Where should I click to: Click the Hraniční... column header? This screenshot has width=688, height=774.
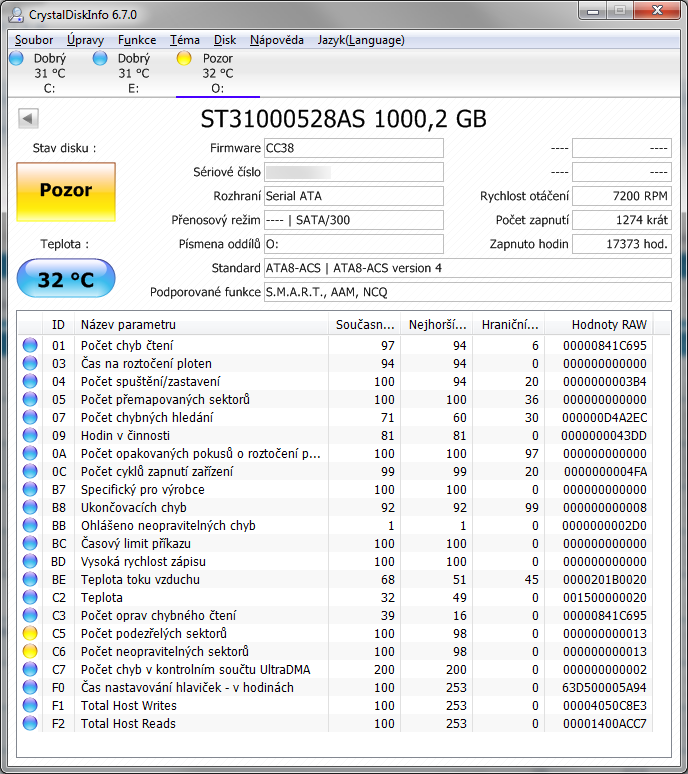(509, 324)
